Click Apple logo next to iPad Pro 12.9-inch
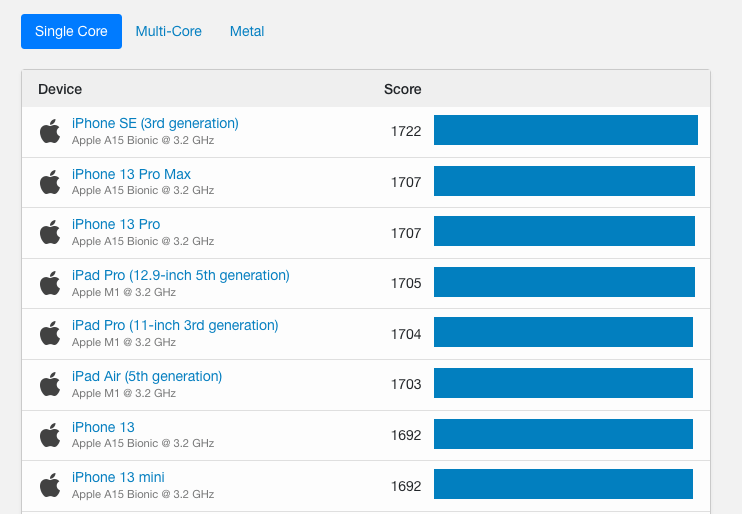 (x=50, y=283)
